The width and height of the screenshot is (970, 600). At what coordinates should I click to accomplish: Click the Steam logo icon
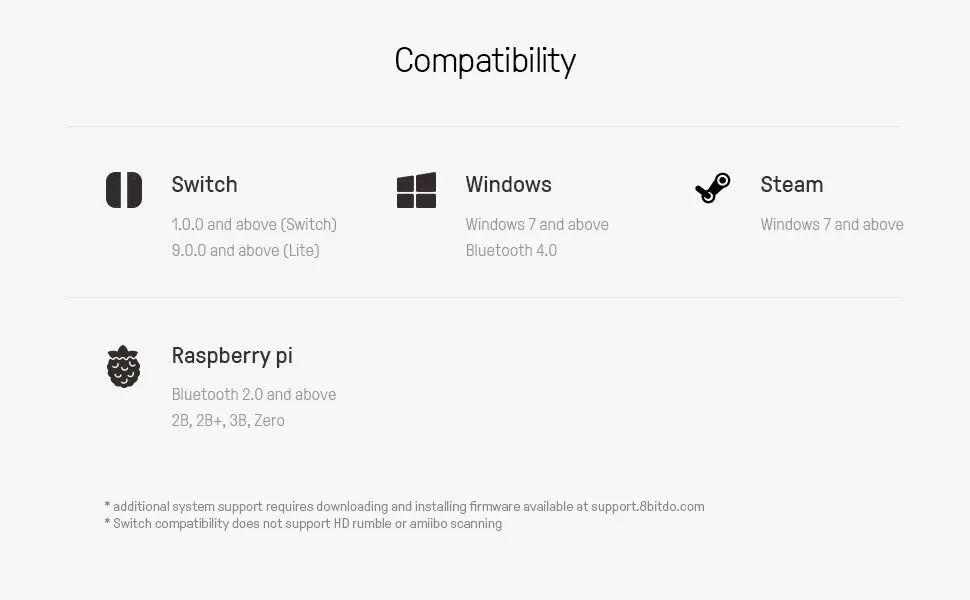pos(713,188)
